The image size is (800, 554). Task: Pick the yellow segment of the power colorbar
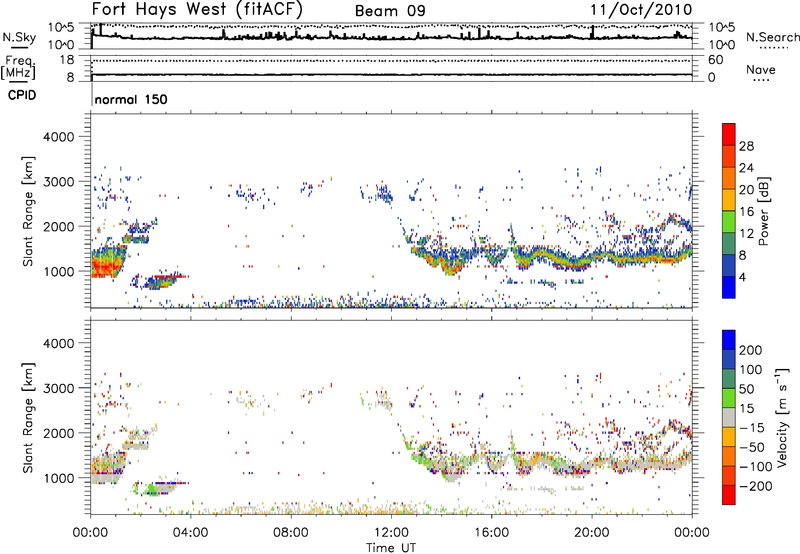(729, 200)
